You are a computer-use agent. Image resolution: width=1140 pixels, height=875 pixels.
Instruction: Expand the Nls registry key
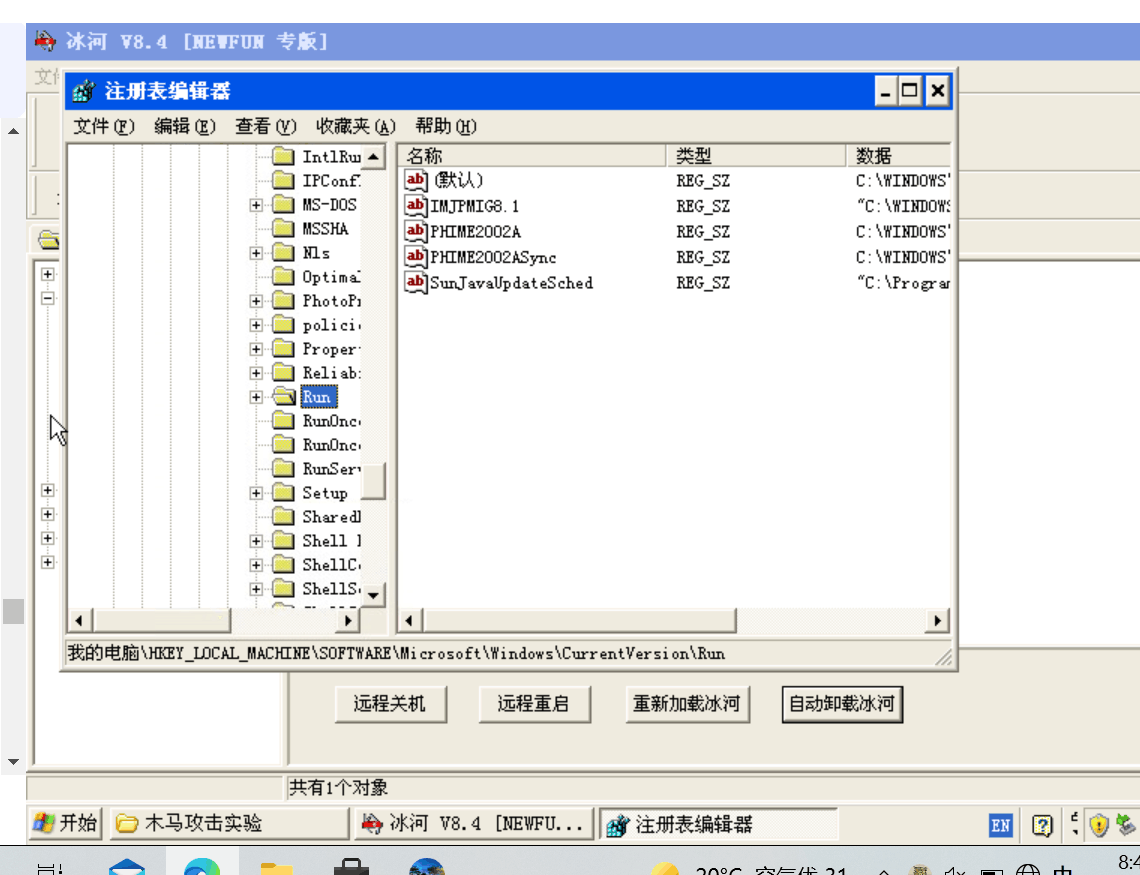coord(256,254)
